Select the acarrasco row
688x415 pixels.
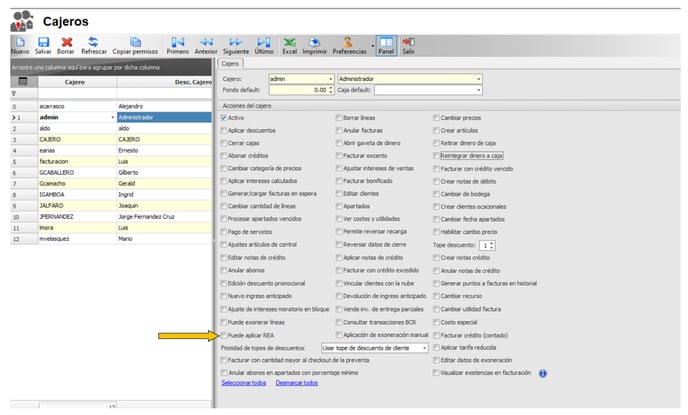[111, 107]
